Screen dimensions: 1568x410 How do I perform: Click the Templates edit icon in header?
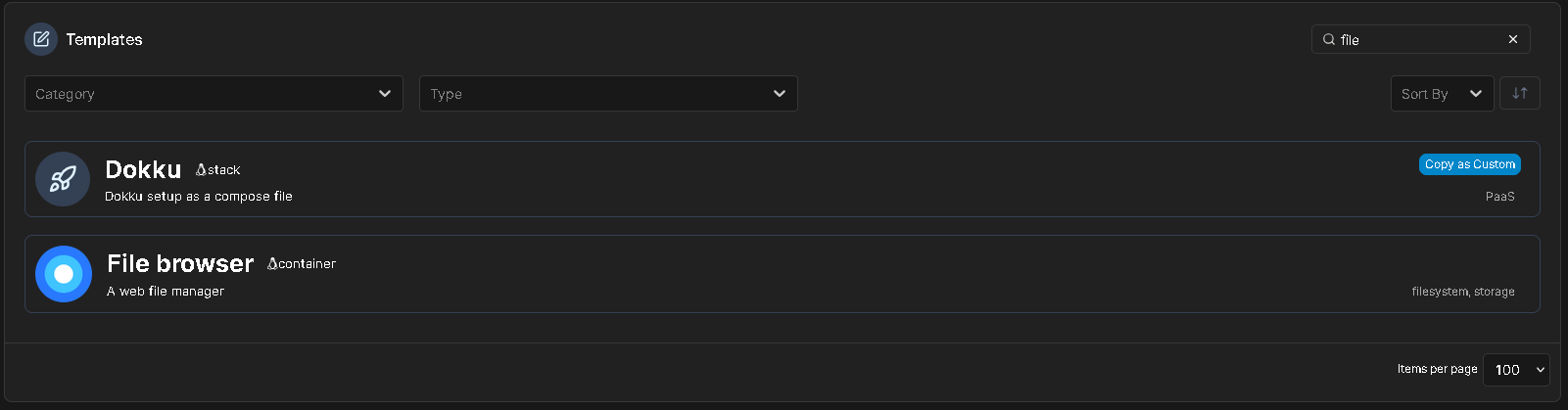click(x=41, y=39)
